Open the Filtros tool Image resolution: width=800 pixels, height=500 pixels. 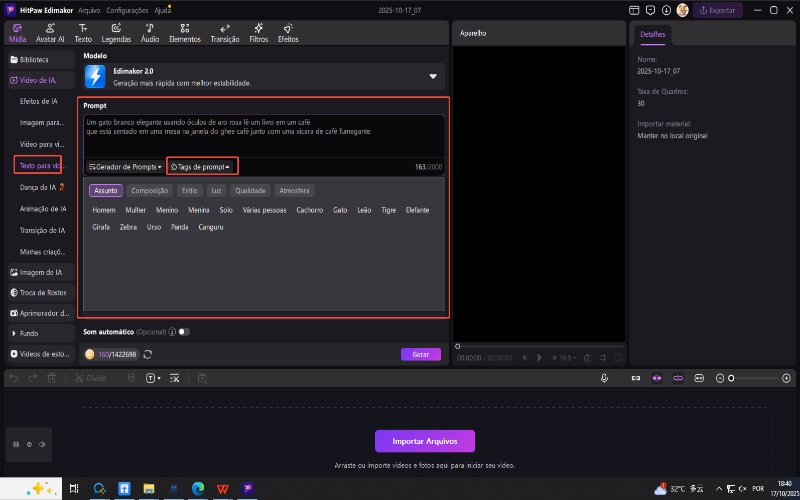coord(259,33)
